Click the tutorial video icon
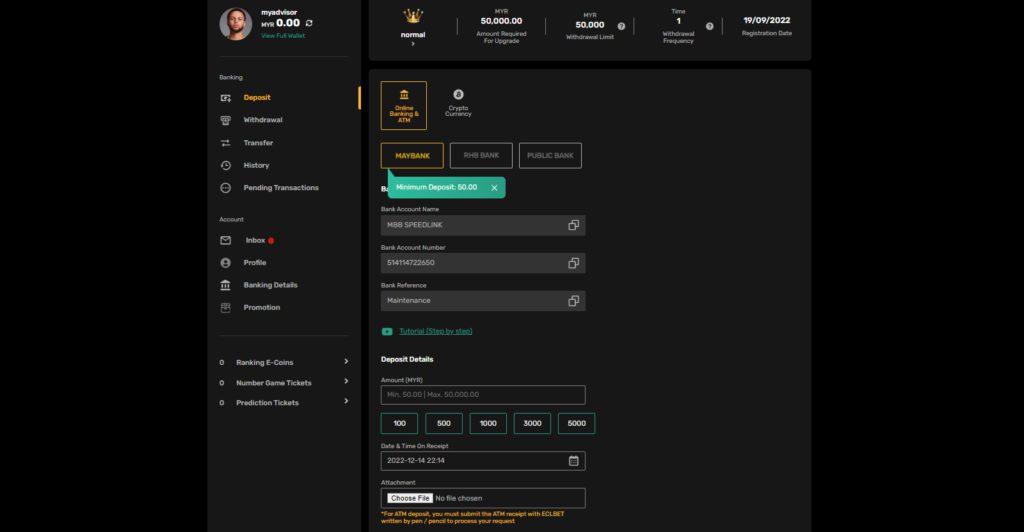Viewport: 1024px width, 532px height. (x=387, y=332)
